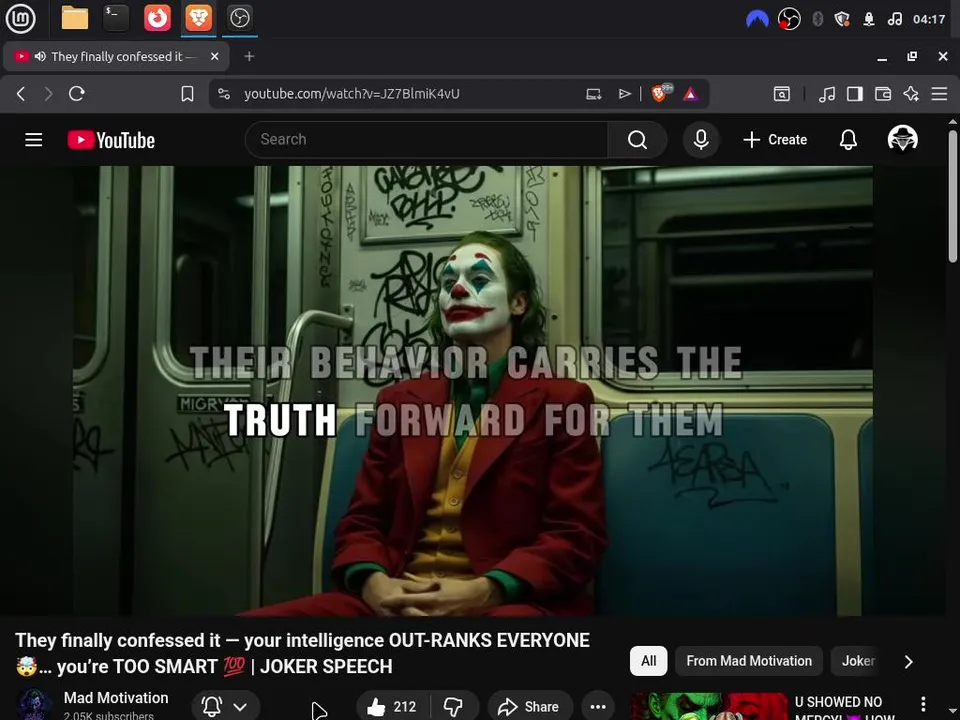Go back to the previous page
This screenshot has height=720, width=960.
(21, 94)
